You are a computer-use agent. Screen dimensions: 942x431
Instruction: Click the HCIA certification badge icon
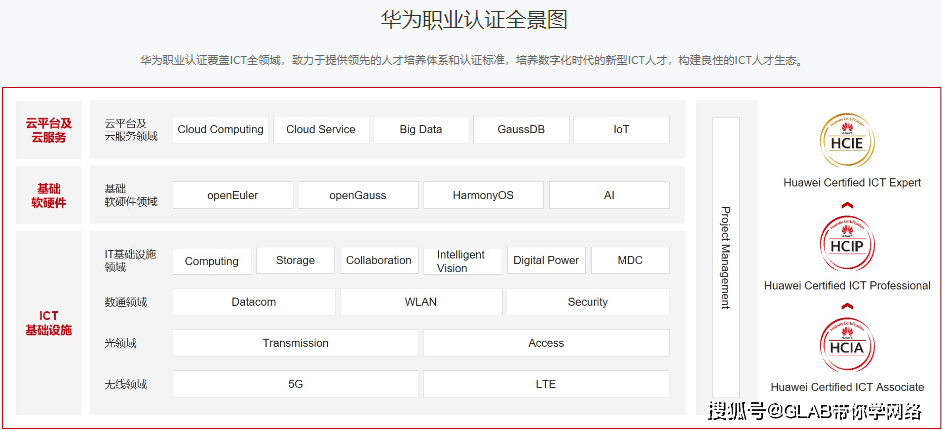coord(847,345)
